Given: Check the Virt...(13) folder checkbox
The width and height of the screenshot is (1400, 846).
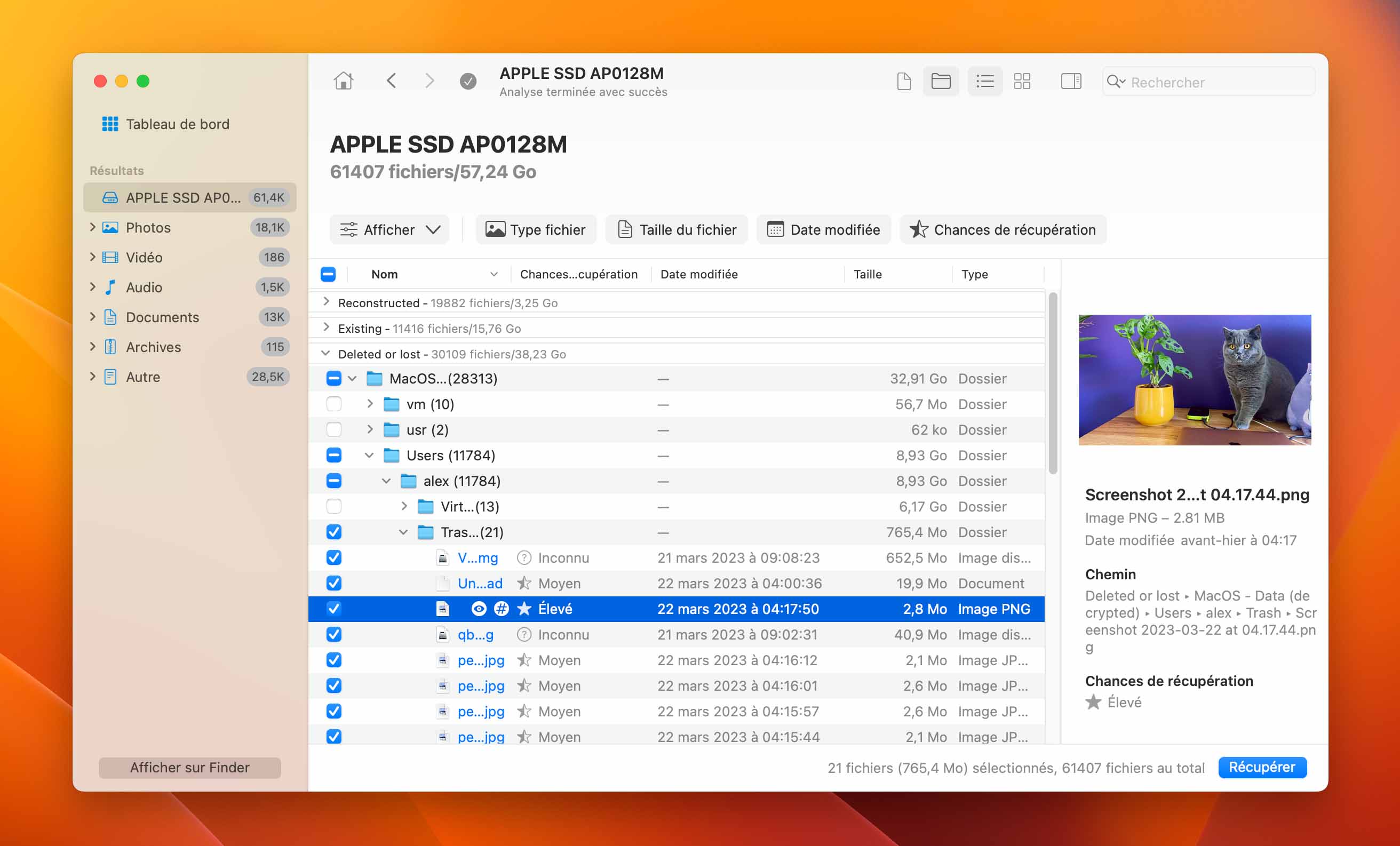Looking at the screenshot, I should 334,506.
